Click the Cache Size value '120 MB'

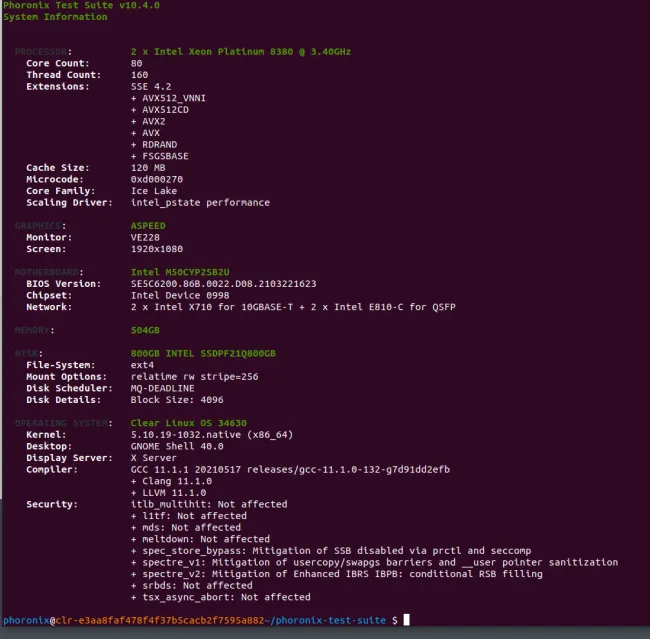(148, 168)
